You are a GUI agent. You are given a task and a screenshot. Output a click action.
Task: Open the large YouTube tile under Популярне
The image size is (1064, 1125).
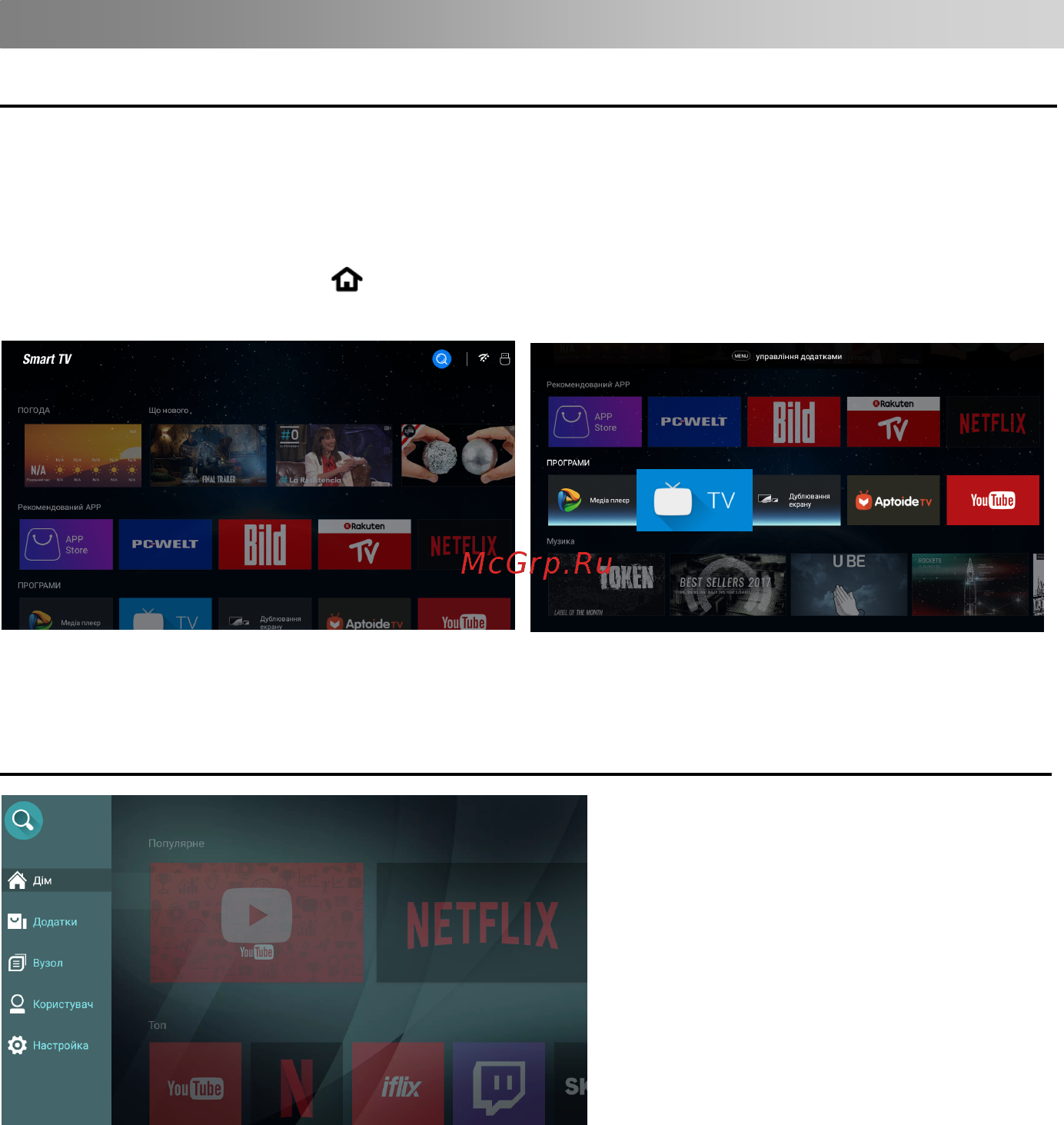257,922
